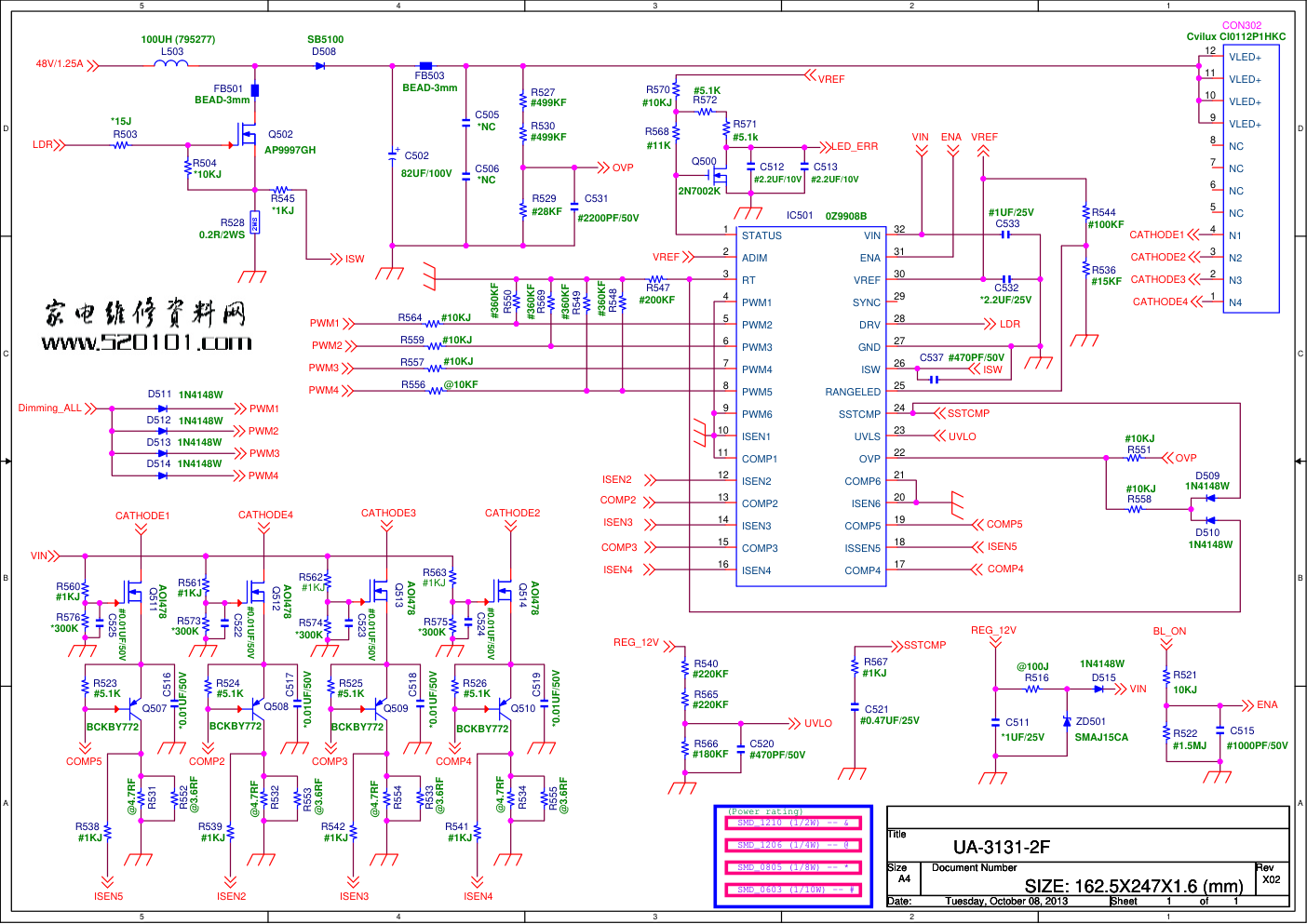Click the Q510 BJT transistor symbol

click(x=504, y=709)
